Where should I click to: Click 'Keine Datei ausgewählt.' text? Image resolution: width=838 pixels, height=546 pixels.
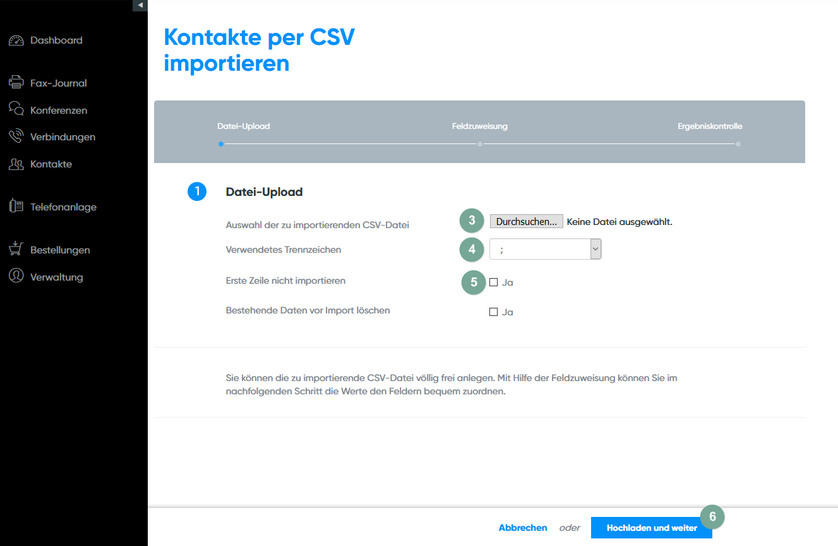coord(619,222)
